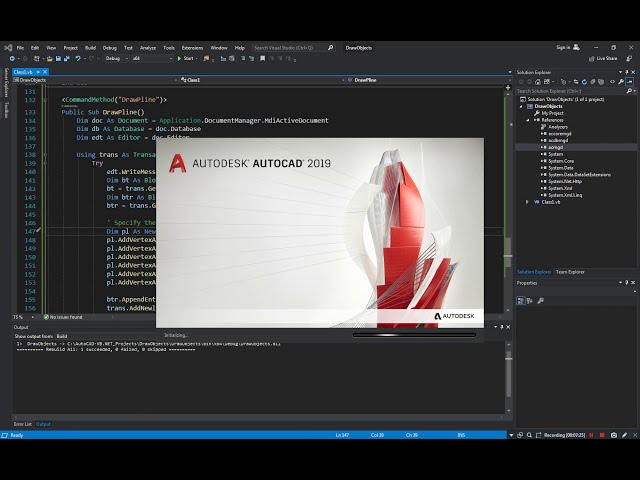Open the Debug configuration dropdown
Screen dimensions: 640x480
click(x=115, y=58)
